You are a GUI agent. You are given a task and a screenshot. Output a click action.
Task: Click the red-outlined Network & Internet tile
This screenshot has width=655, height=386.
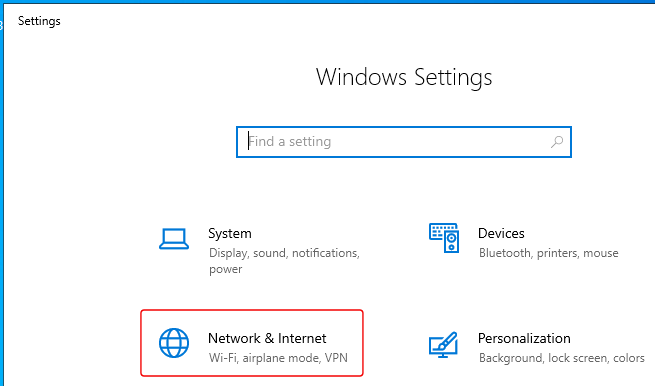[x=252, y=343]
